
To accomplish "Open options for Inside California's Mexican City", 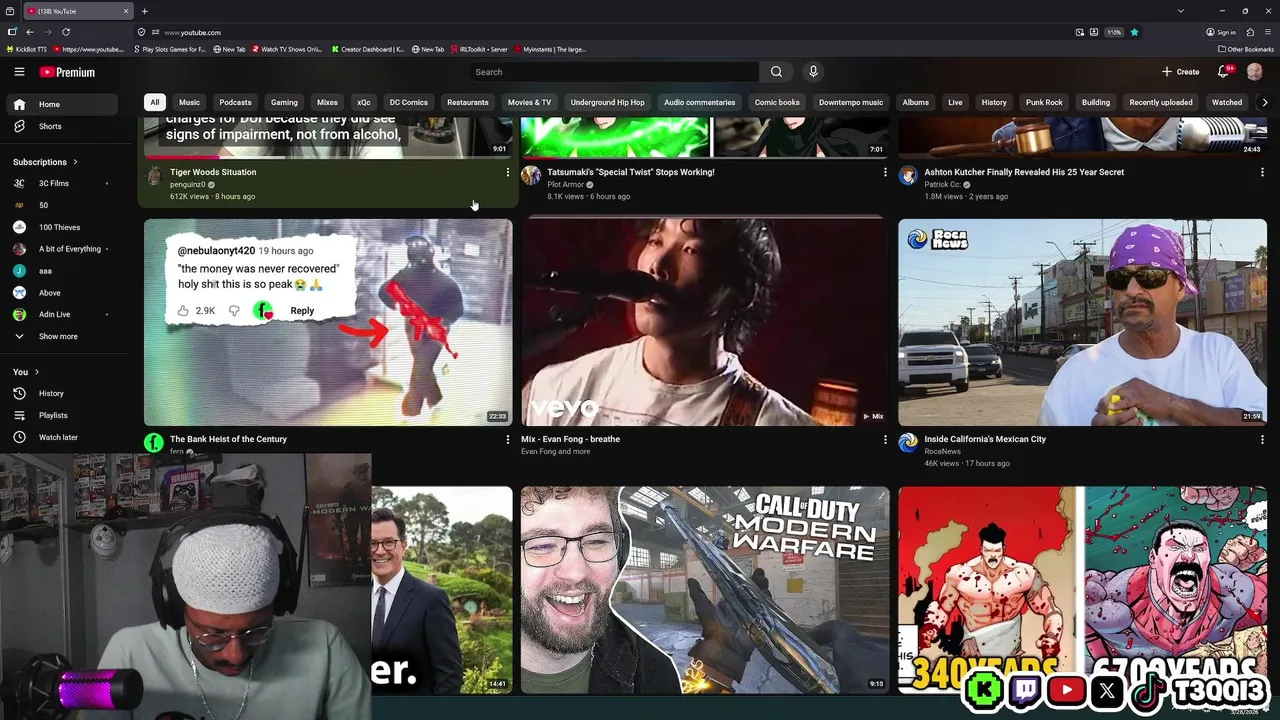I will click(x=1262, y=439).
